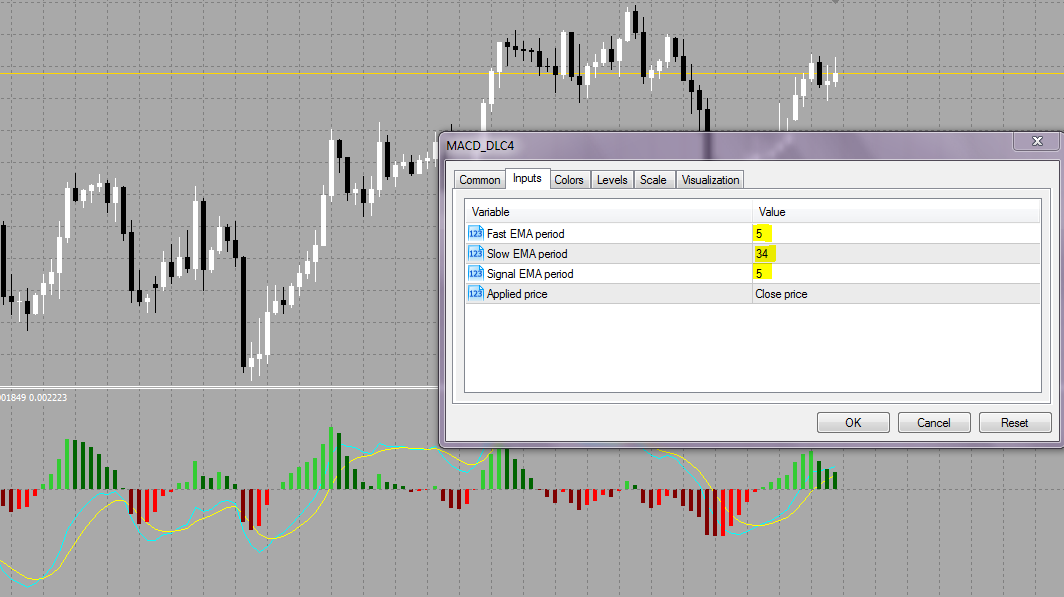Click the 123 icon beside Slow EMA period
The image size is (1064, 597).
coord(474,253)
